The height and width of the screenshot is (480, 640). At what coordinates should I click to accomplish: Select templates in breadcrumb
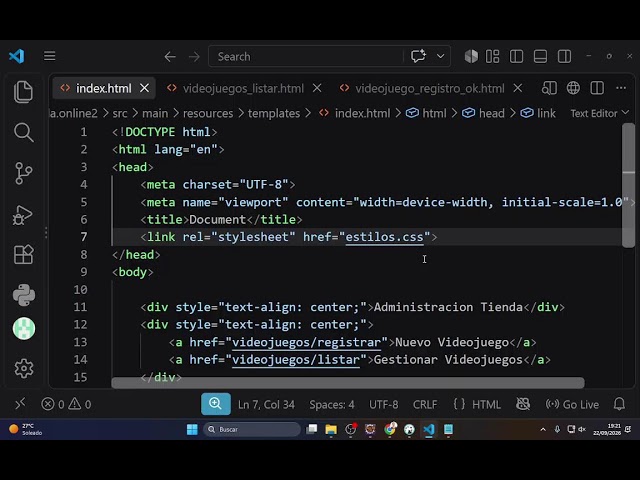point(274,113)
